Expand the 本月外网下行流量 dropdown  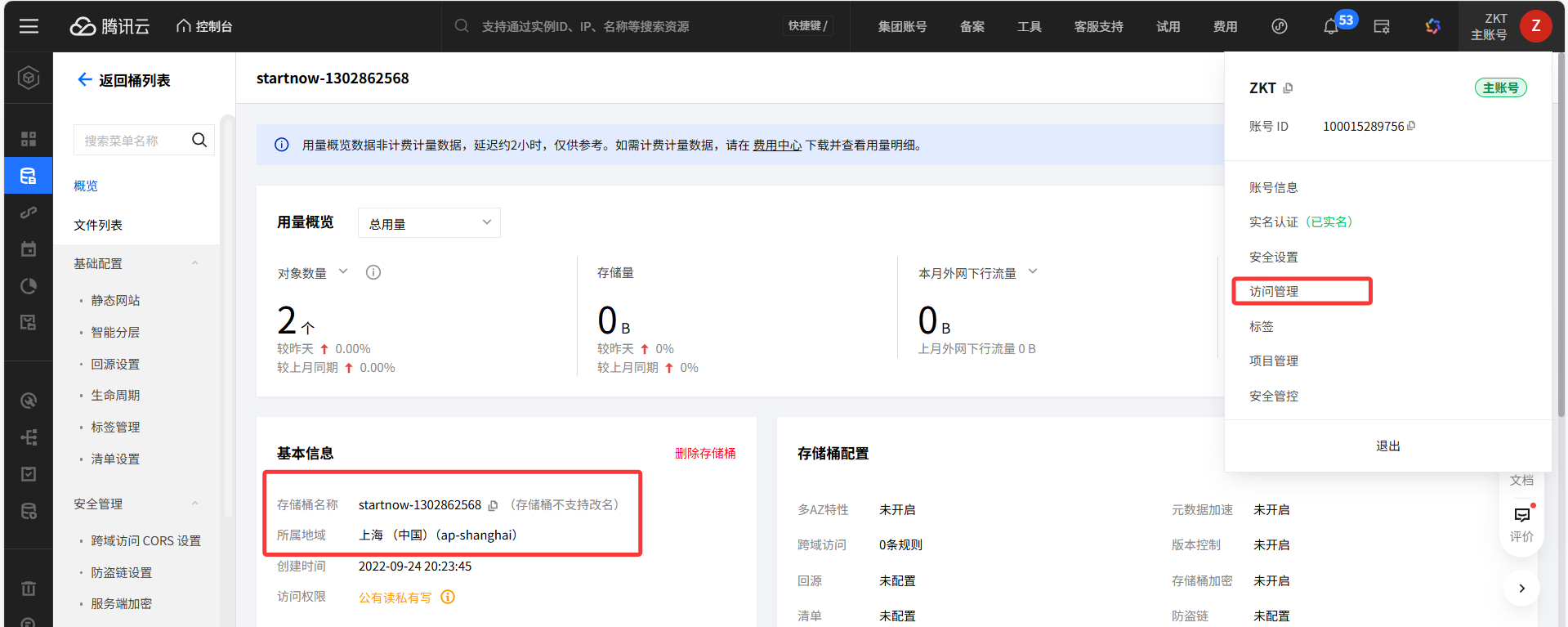tap(1033, 272)
